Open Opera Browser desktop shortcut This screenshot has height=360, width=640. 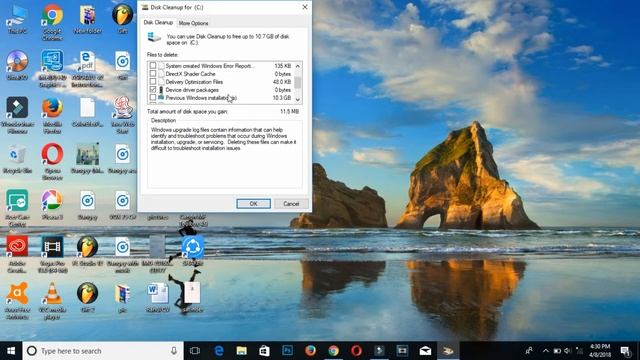pyautogui.click(x=52, y=162)
